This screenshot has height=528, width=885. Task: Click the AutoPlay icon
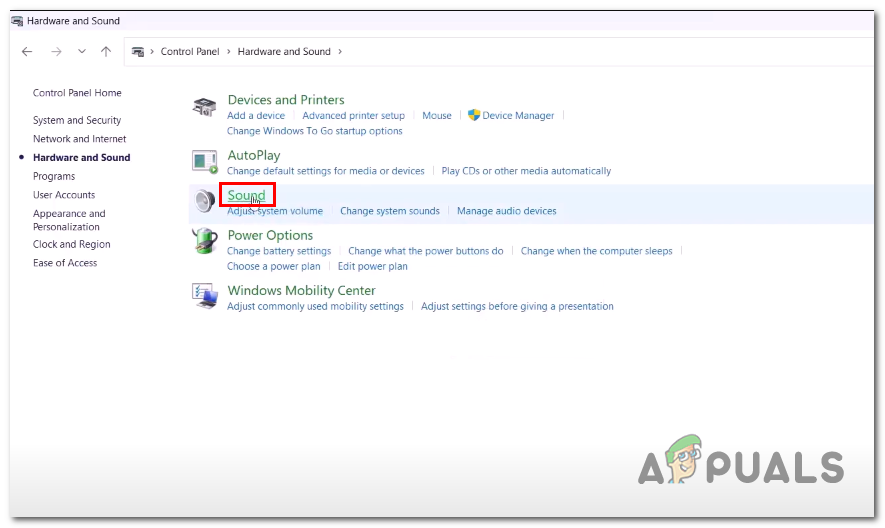click(204, 162)
